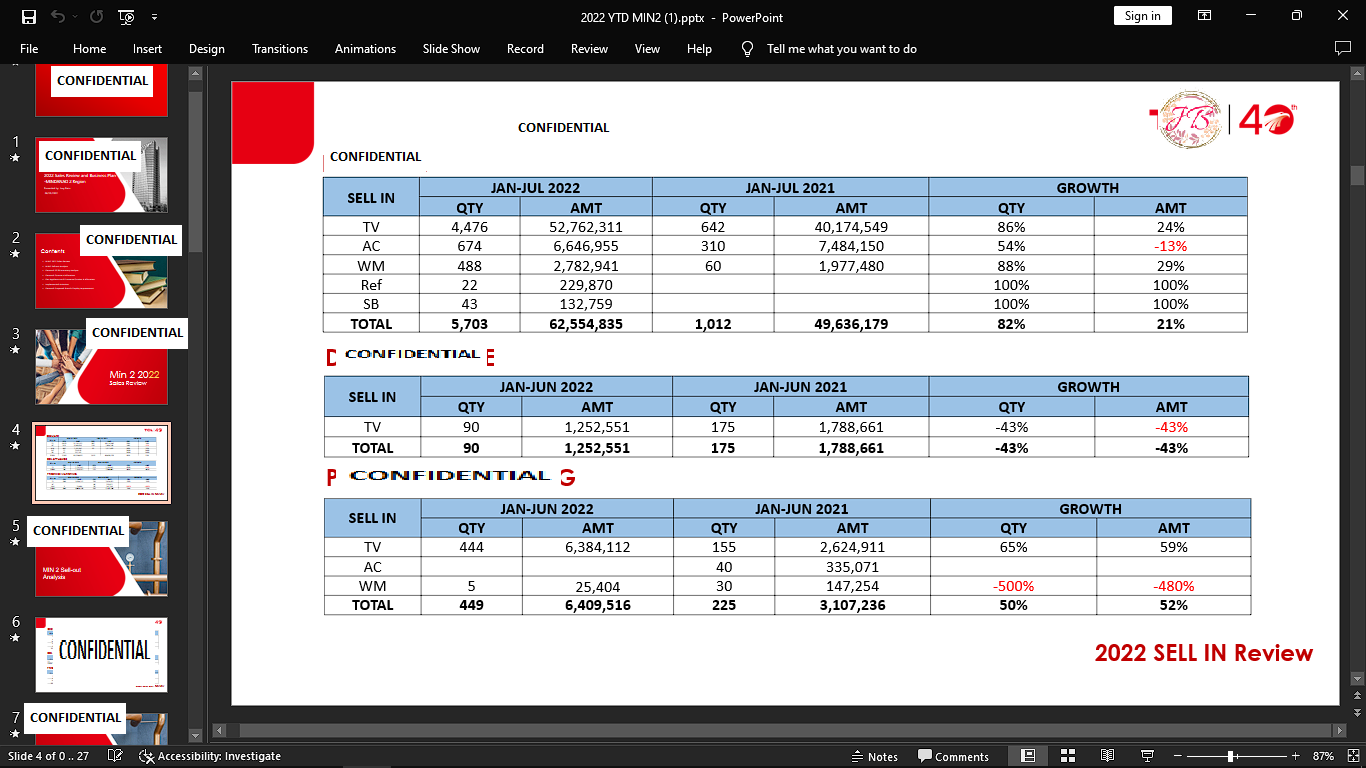Image resolution: width=1366 pixels, height=768 pixels.
Task: Click the red '-480%' growth cell
Action: pyautogui.click(x=1173, y=586)
